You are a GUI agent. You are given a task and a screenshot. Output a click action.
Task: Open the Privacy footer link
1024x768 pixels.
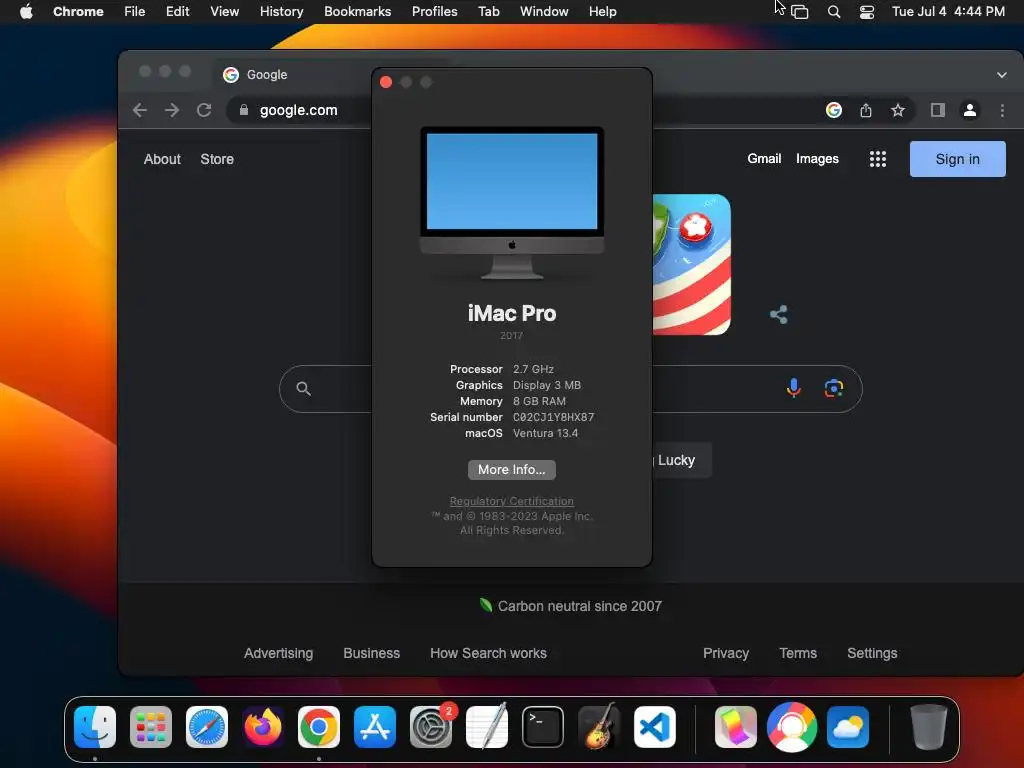(726, 653)
